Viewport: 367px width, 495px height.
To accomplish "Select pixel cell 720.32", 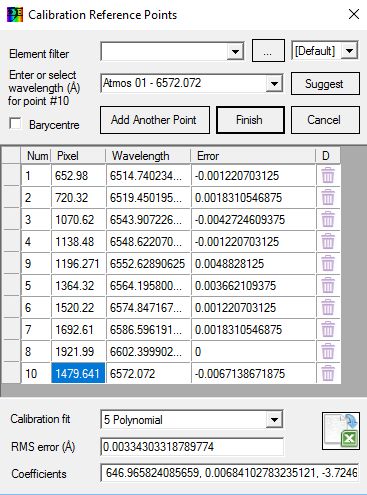I will tap(78, 197).
